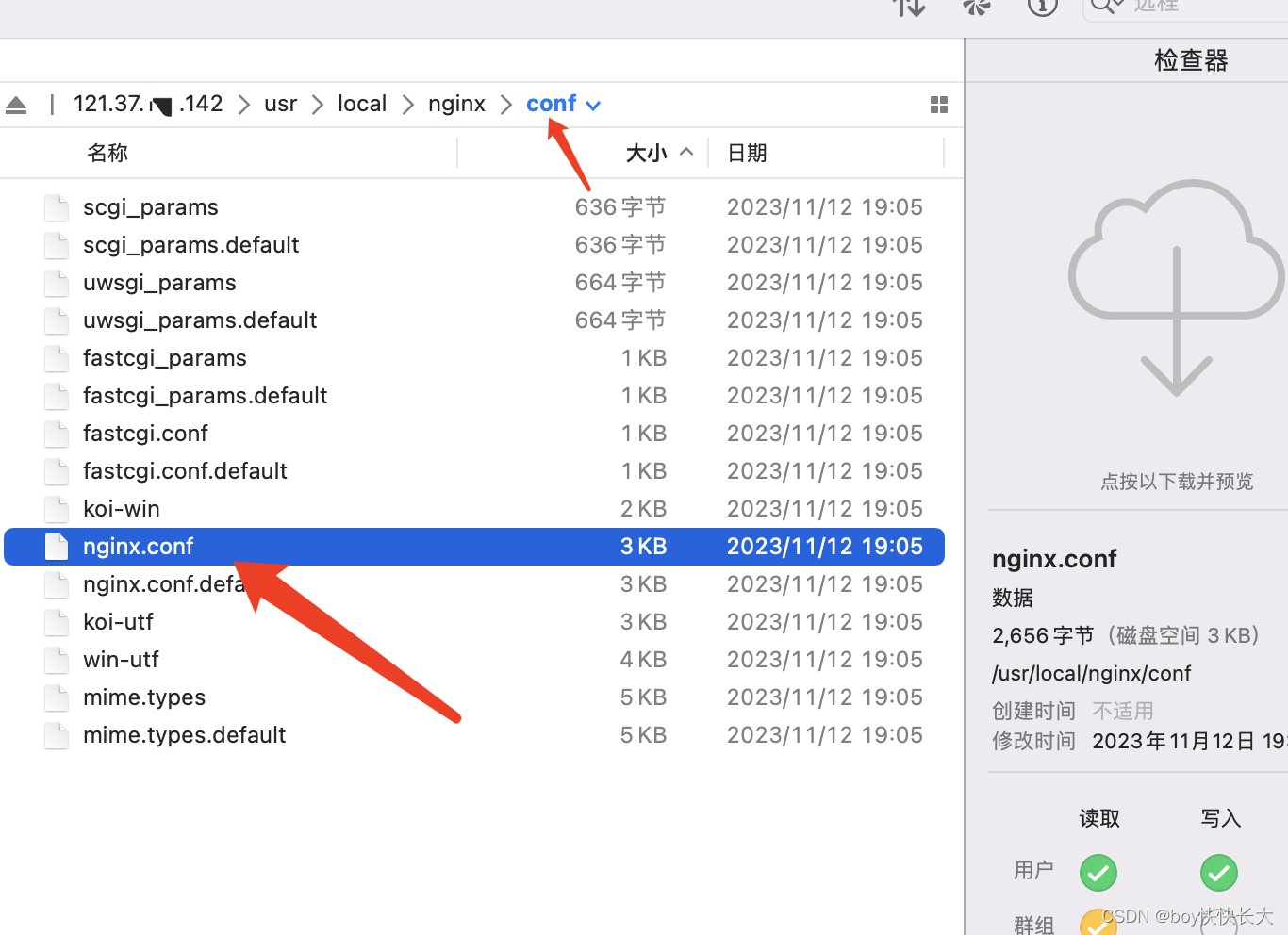
Task: Switch to grid icon view
Action: click(938, 105)
